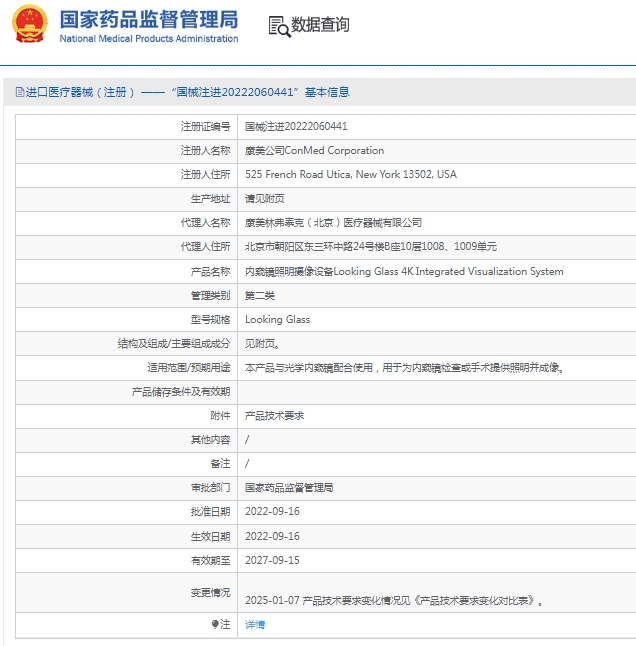Click the 2022-09-16 date in the 生效日期 row

click(272, 536)
